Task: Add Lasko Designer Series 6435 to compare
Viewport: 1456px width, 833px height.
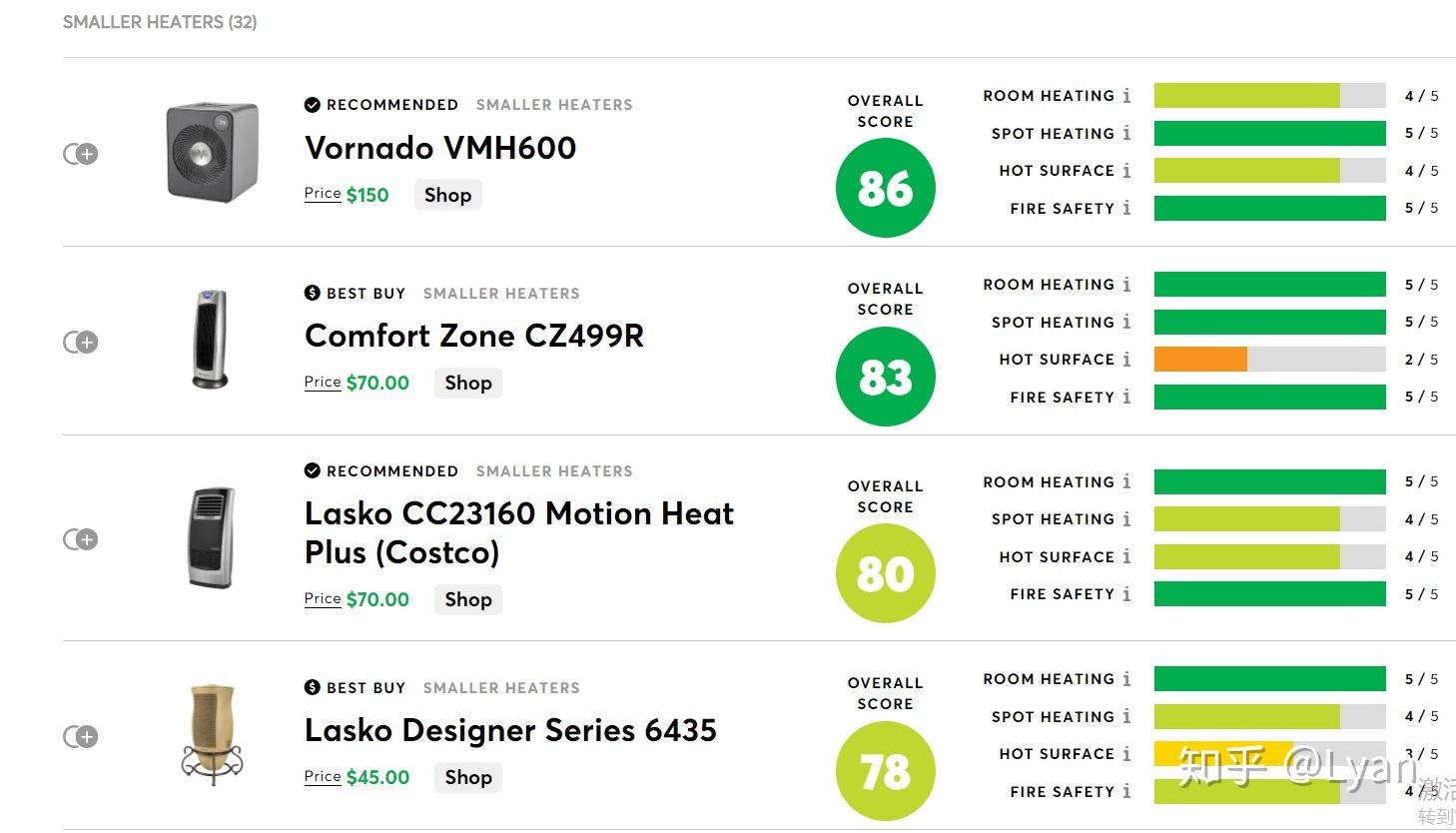Action: (81, 737)
